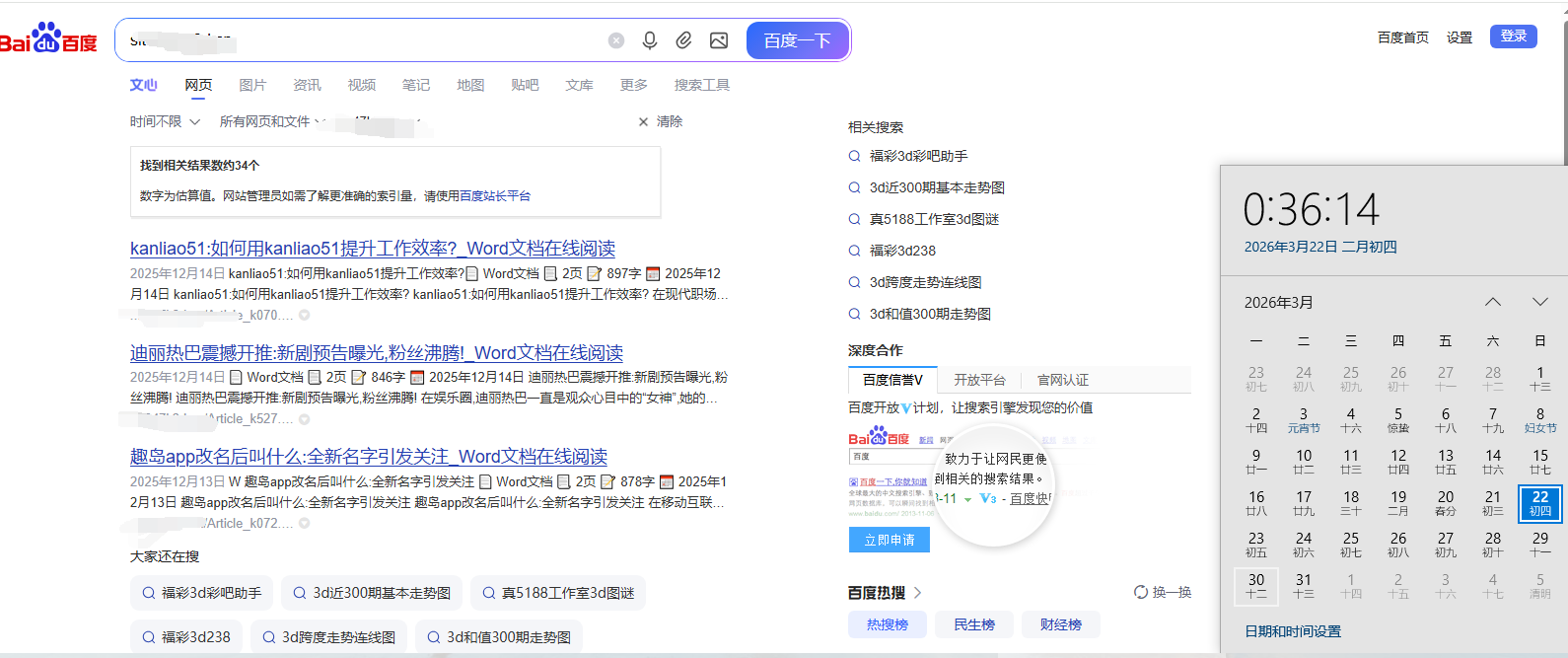The width and height of the screenshot is (1568, 658).
Task: Click 真5188工作室3d图谜 in sidebar list
Action: coord(934,219)
